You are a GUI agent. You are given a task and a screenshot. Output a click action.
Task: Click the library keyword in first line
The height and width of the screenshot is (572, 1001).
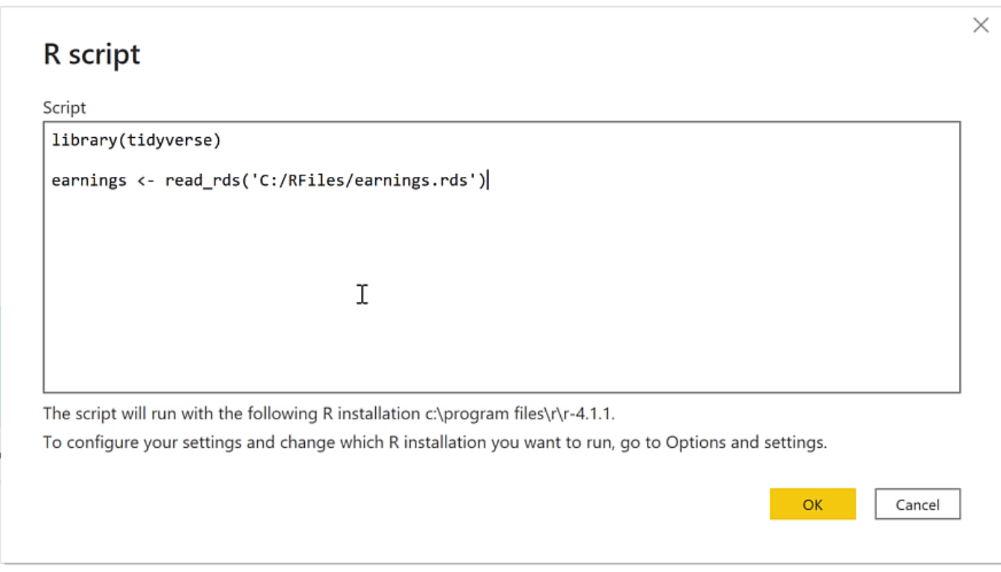tap(84, 140)
